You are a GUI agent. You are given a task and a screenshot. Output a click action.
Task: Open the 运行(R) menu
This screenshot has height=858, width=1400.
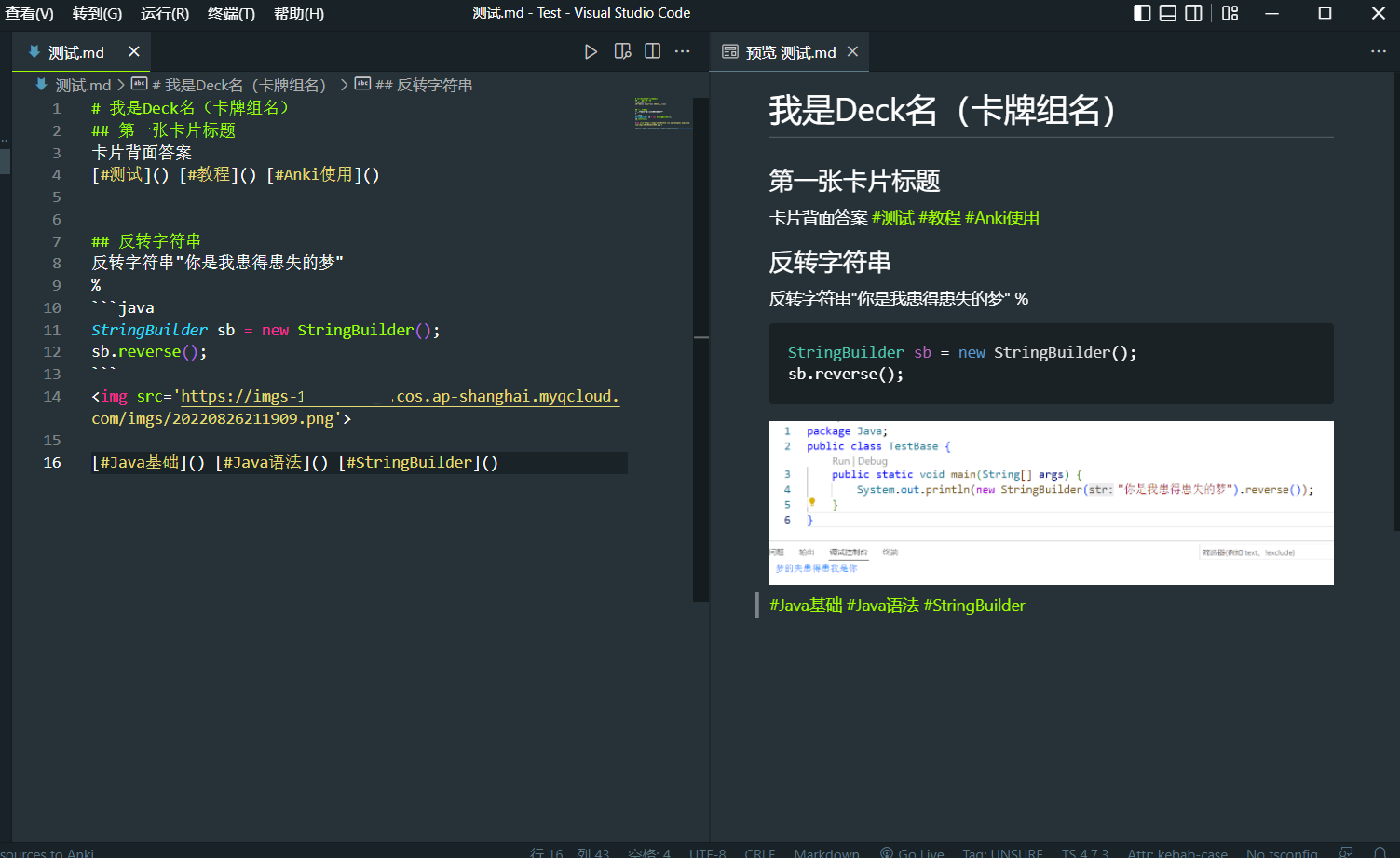point(164,14)
